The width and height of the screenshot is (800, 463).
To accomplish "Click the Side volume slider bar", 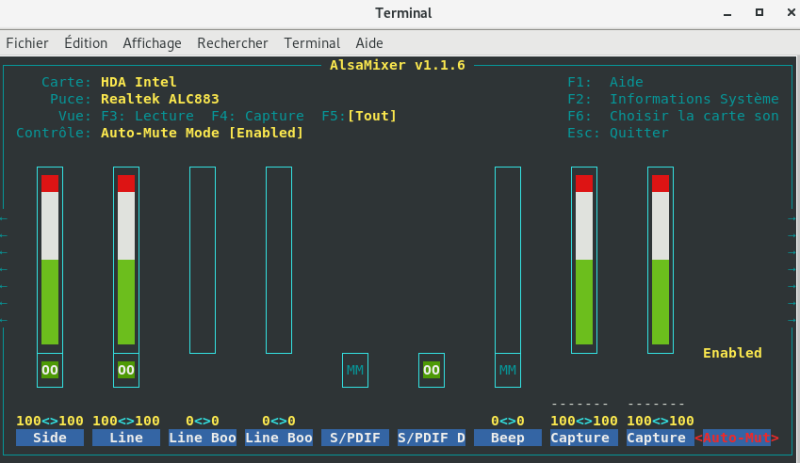I will point(49,260).
